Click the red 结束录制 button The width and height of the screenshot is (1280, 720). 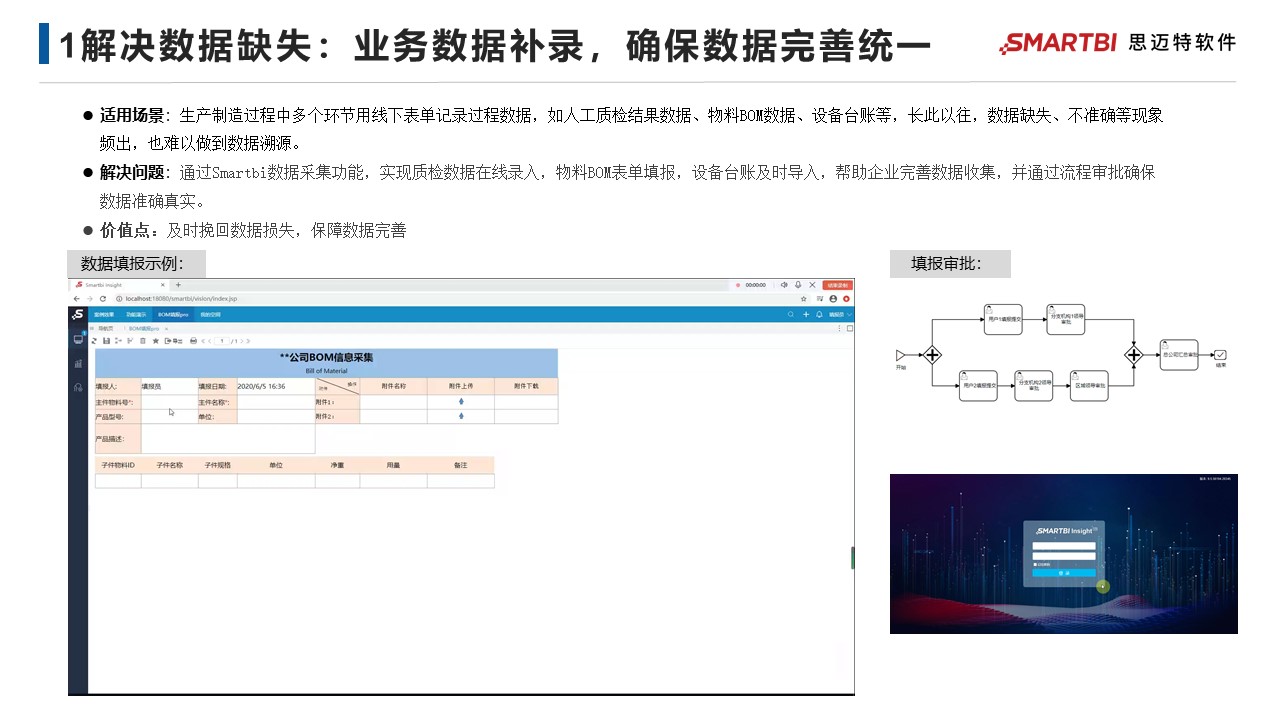(x=837, y=285)
